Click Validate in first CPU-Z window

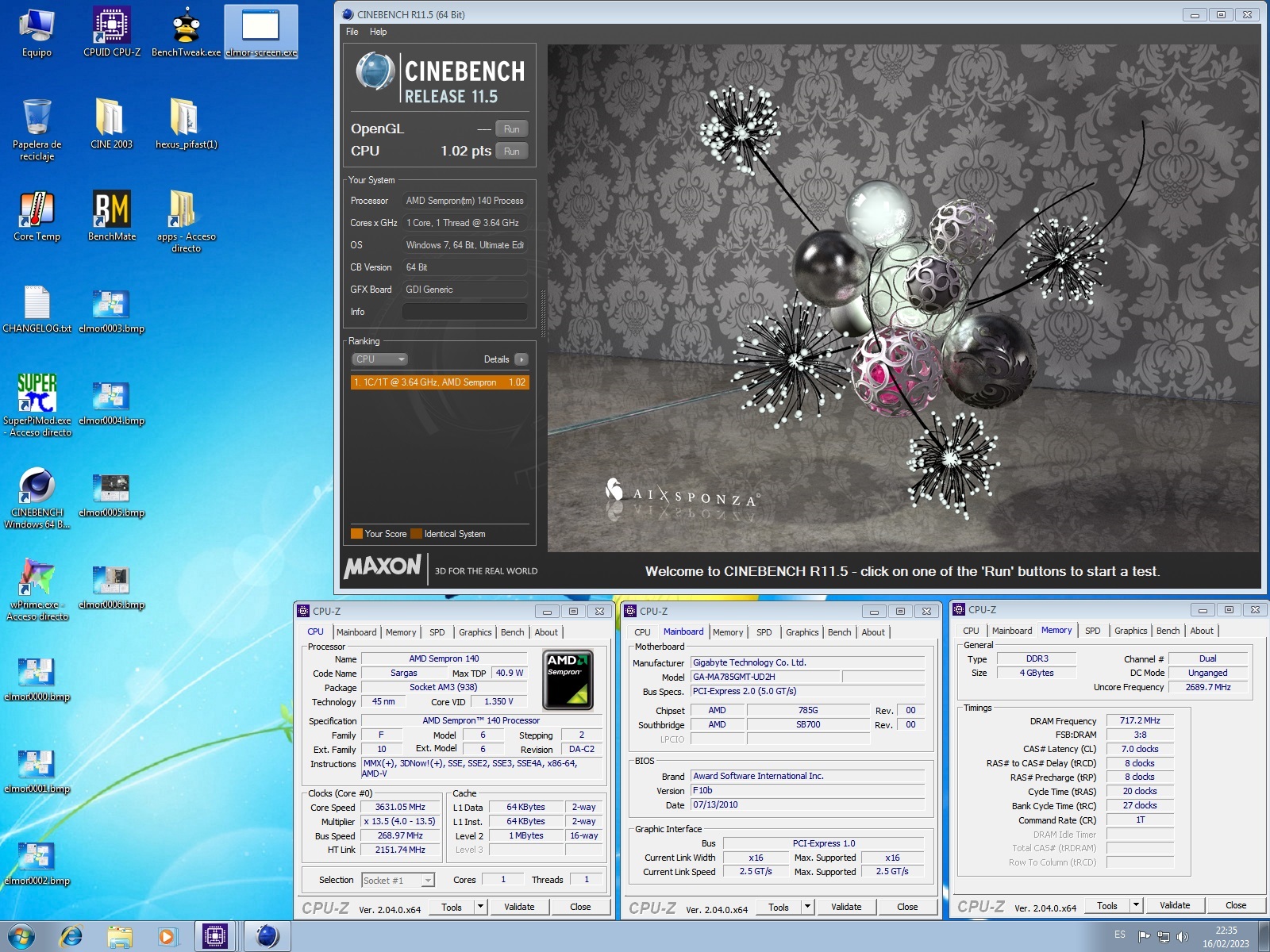(519, 907)
